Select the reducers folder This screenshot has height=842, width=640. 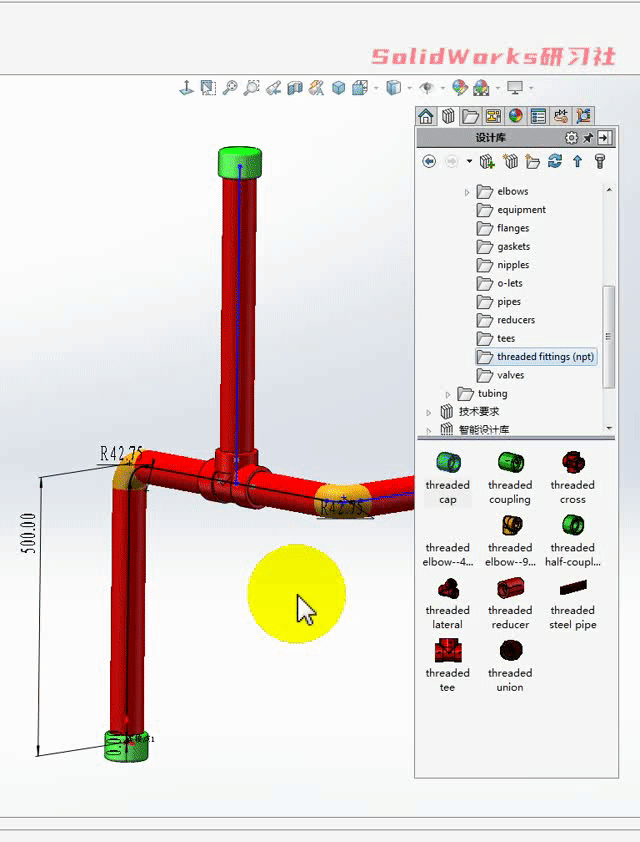[506, 320]
